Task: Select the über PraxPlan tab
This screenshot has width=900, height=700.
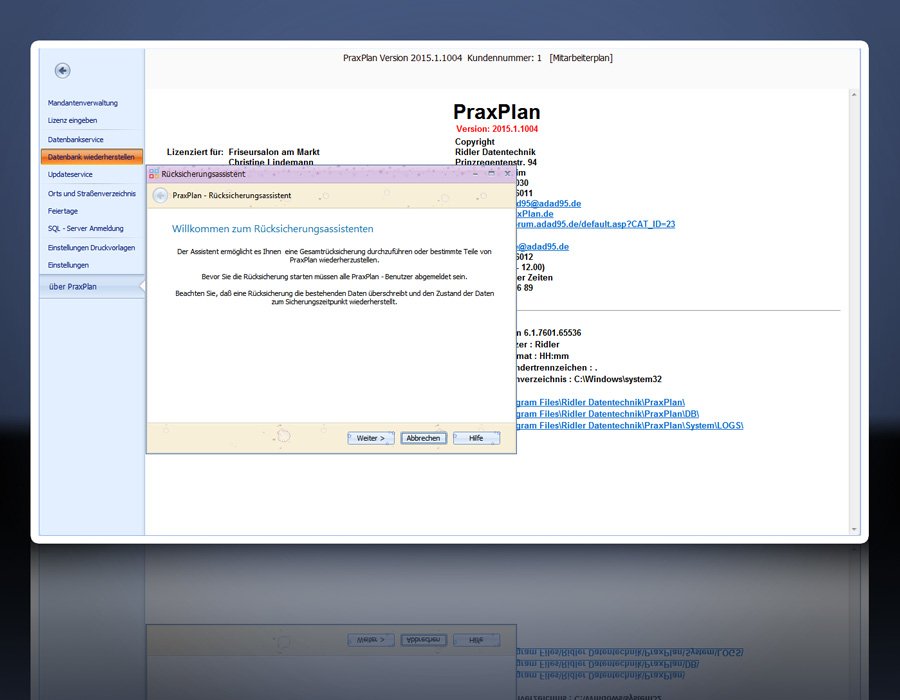Action: [x=92, y=286]
